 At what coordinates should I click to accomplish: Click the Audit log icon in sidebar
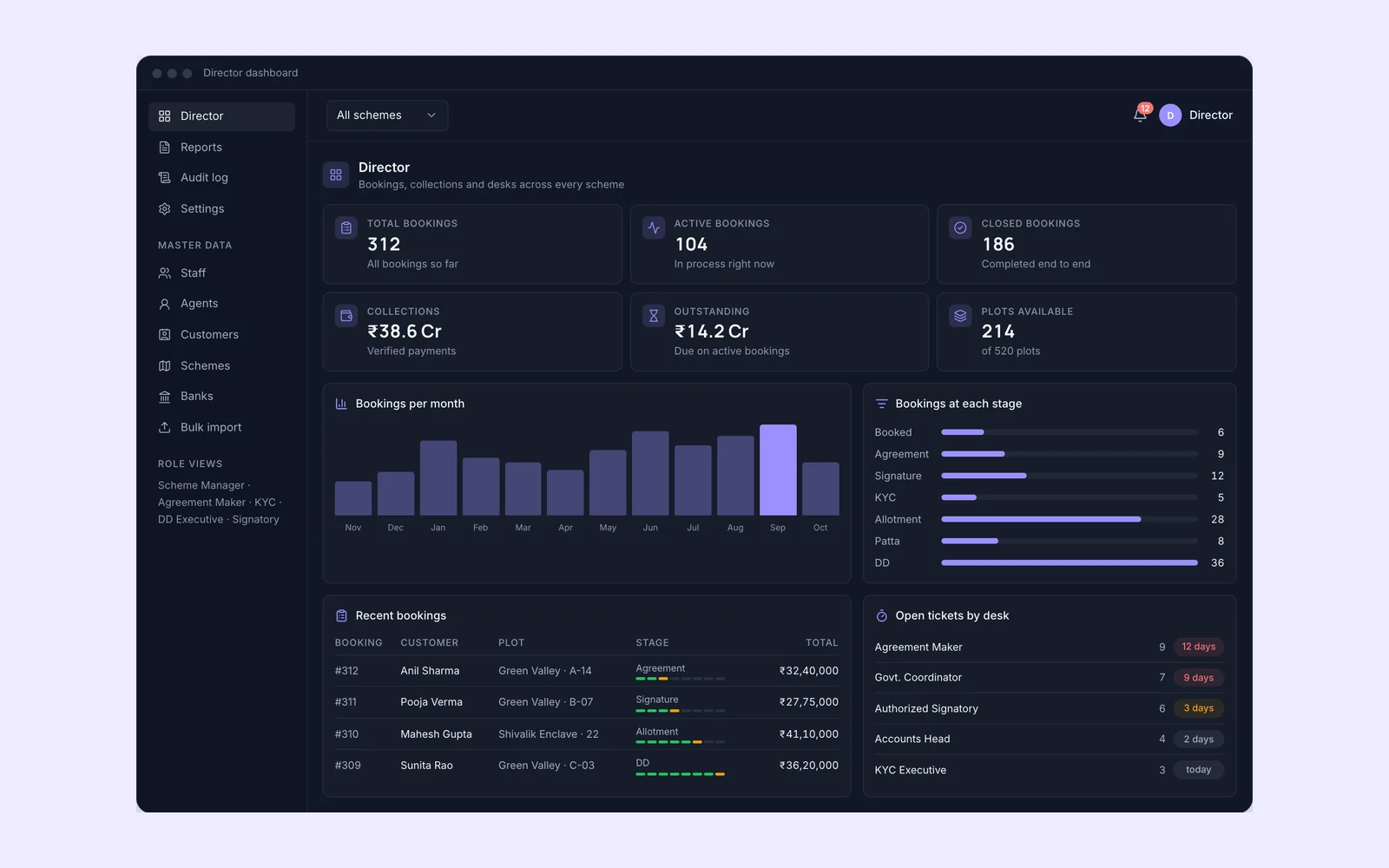click(x=164, y=178)
